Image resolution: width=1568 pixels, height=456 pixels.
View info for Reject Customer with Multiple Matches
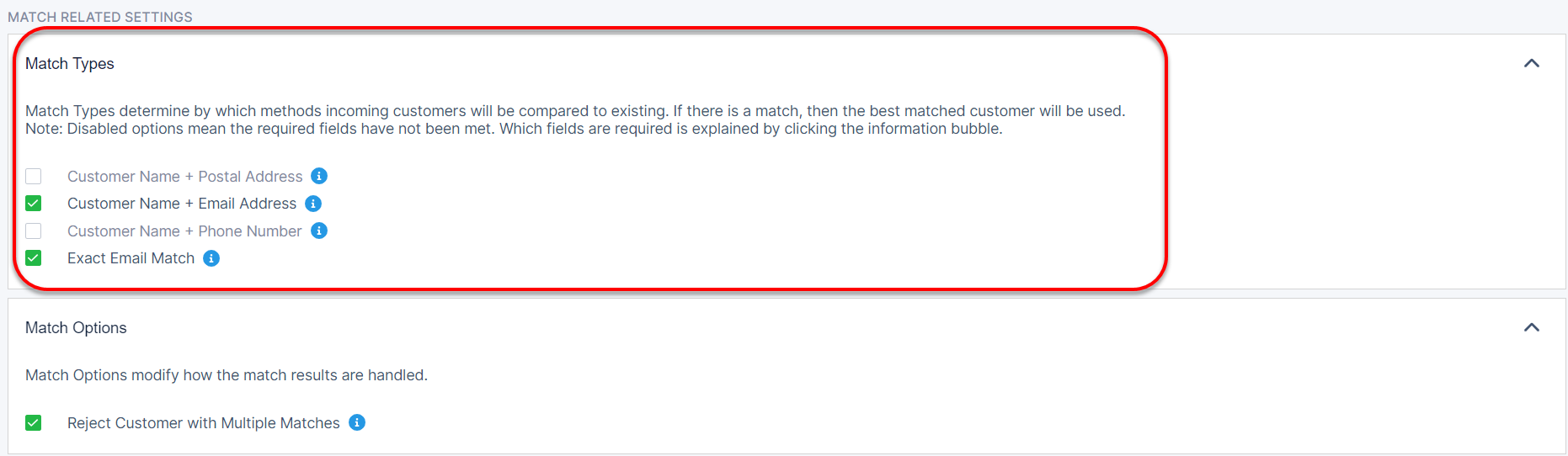(x=357, y=422)
